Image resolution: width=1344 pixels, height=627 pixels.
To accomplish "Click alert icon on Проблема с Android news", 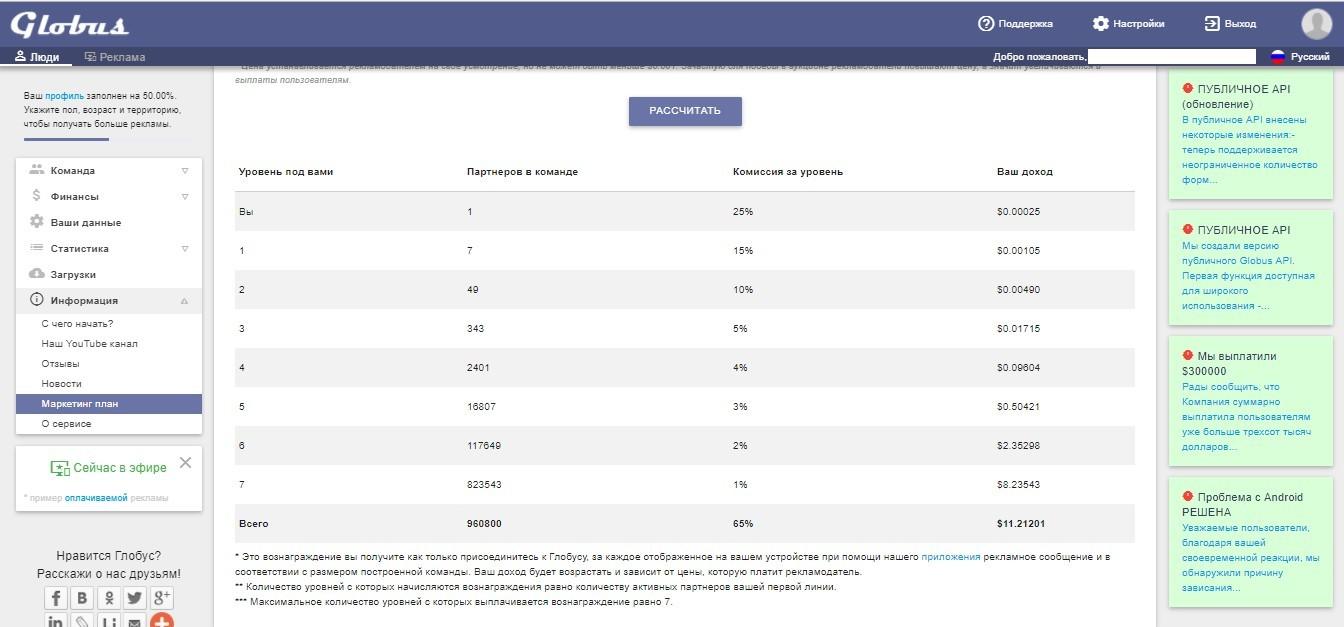I will 1188,496.
